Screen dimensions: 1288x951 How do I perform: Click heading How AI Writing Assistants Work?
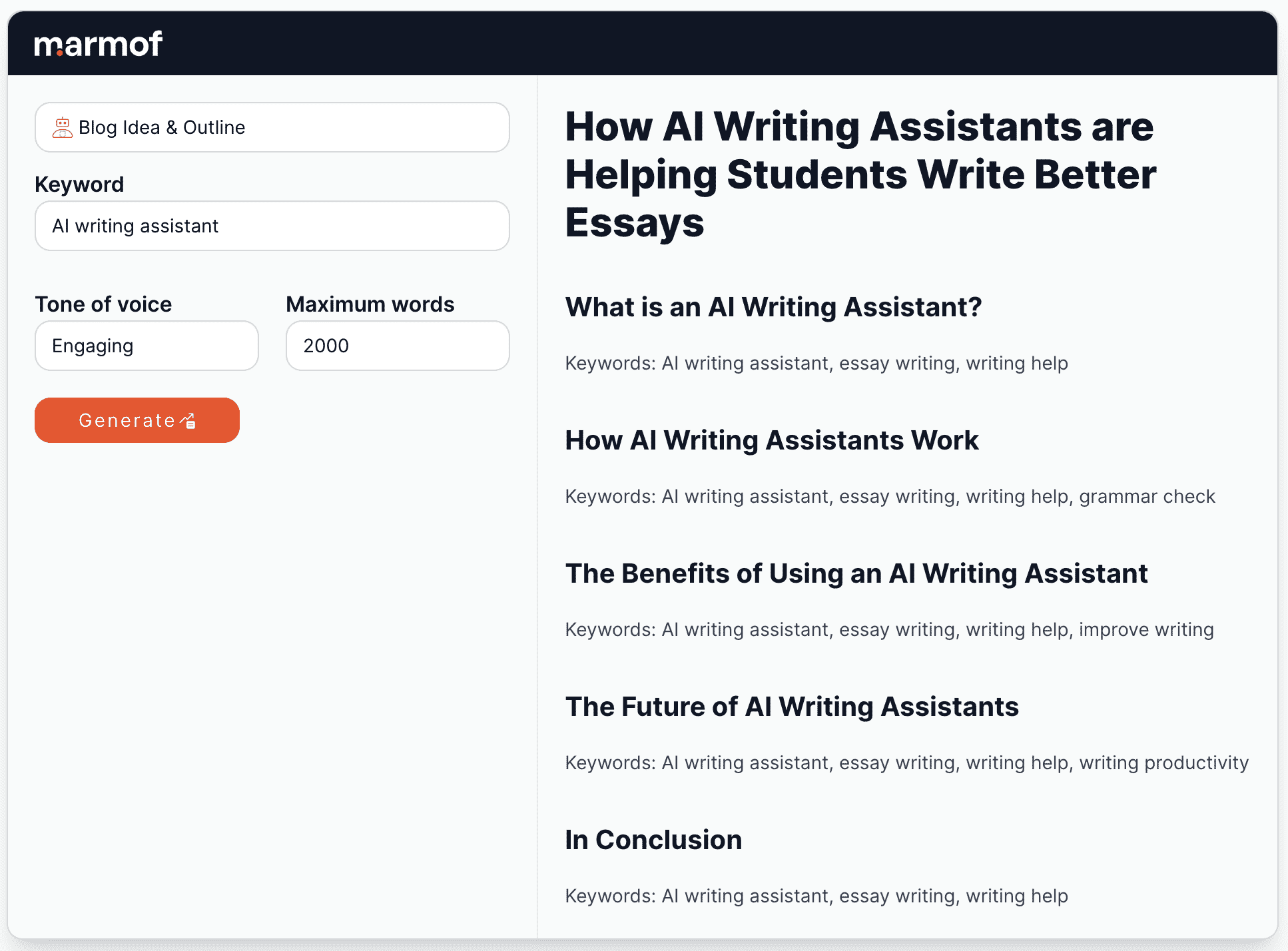(772, 440)
